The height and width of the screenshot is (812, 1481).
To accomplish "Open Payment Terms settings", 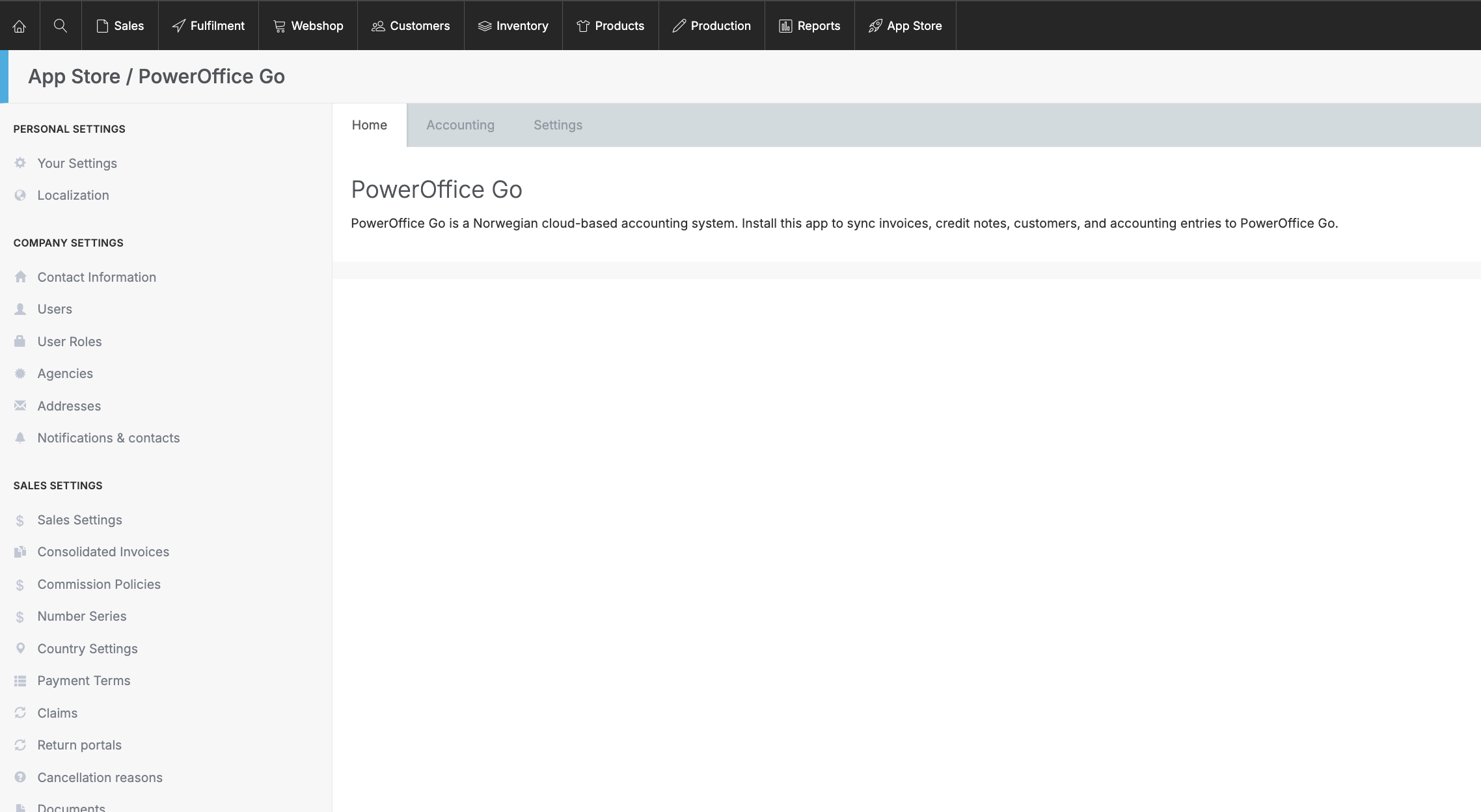I will 84,681.
